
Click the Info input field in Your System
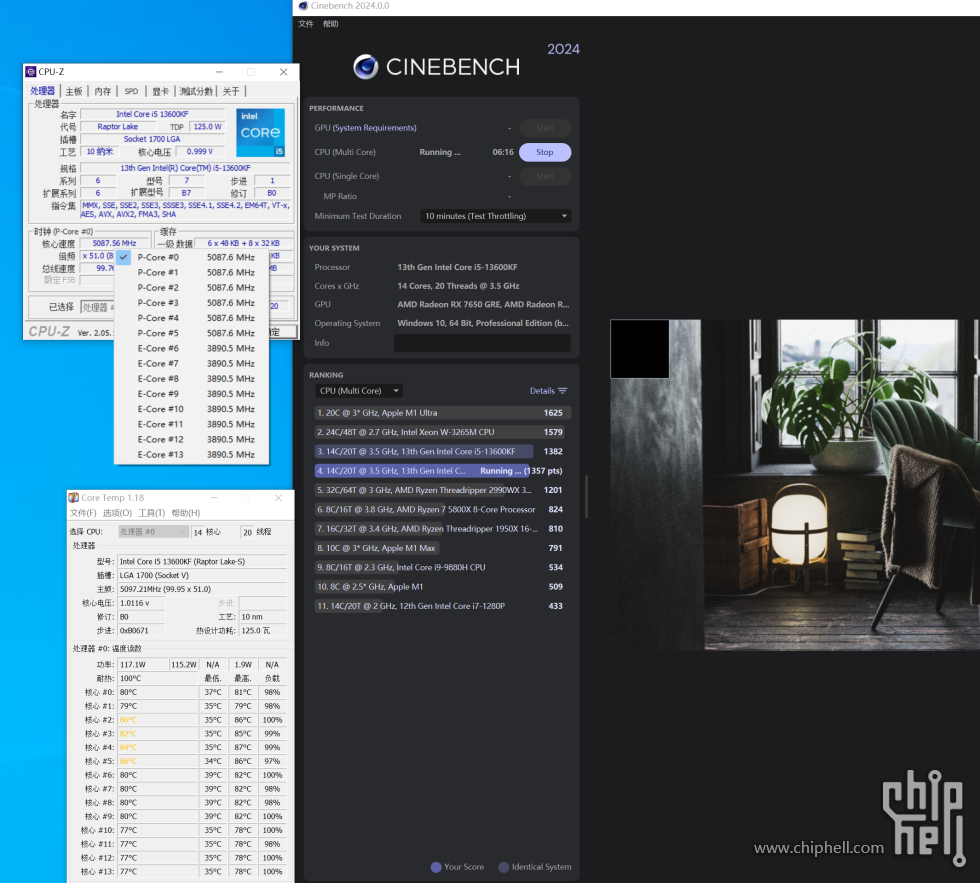click(x=482, y=342)
